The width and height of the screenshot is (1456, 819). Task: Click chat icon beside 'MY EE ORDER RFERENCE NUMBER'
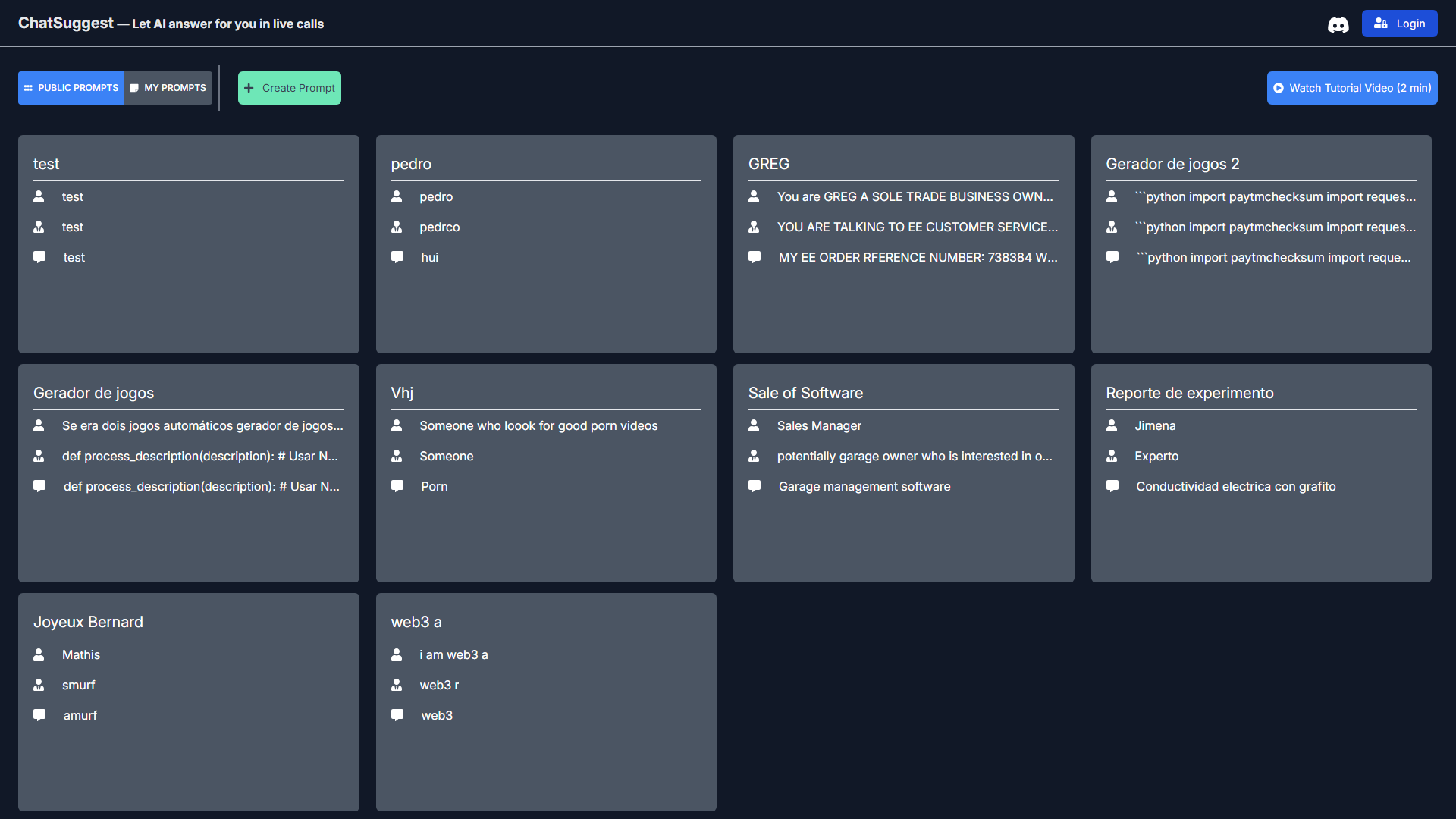coord(755,257)
